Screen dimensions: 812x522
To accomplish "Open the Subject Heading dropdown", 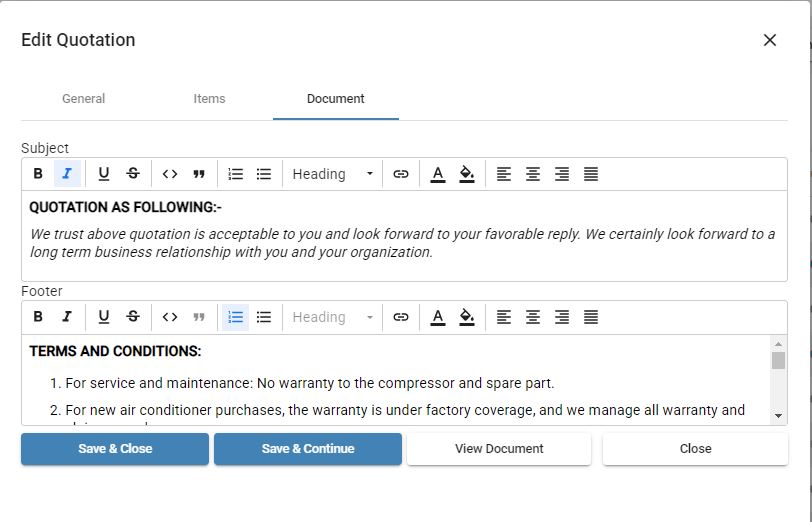I will (332, 174).
